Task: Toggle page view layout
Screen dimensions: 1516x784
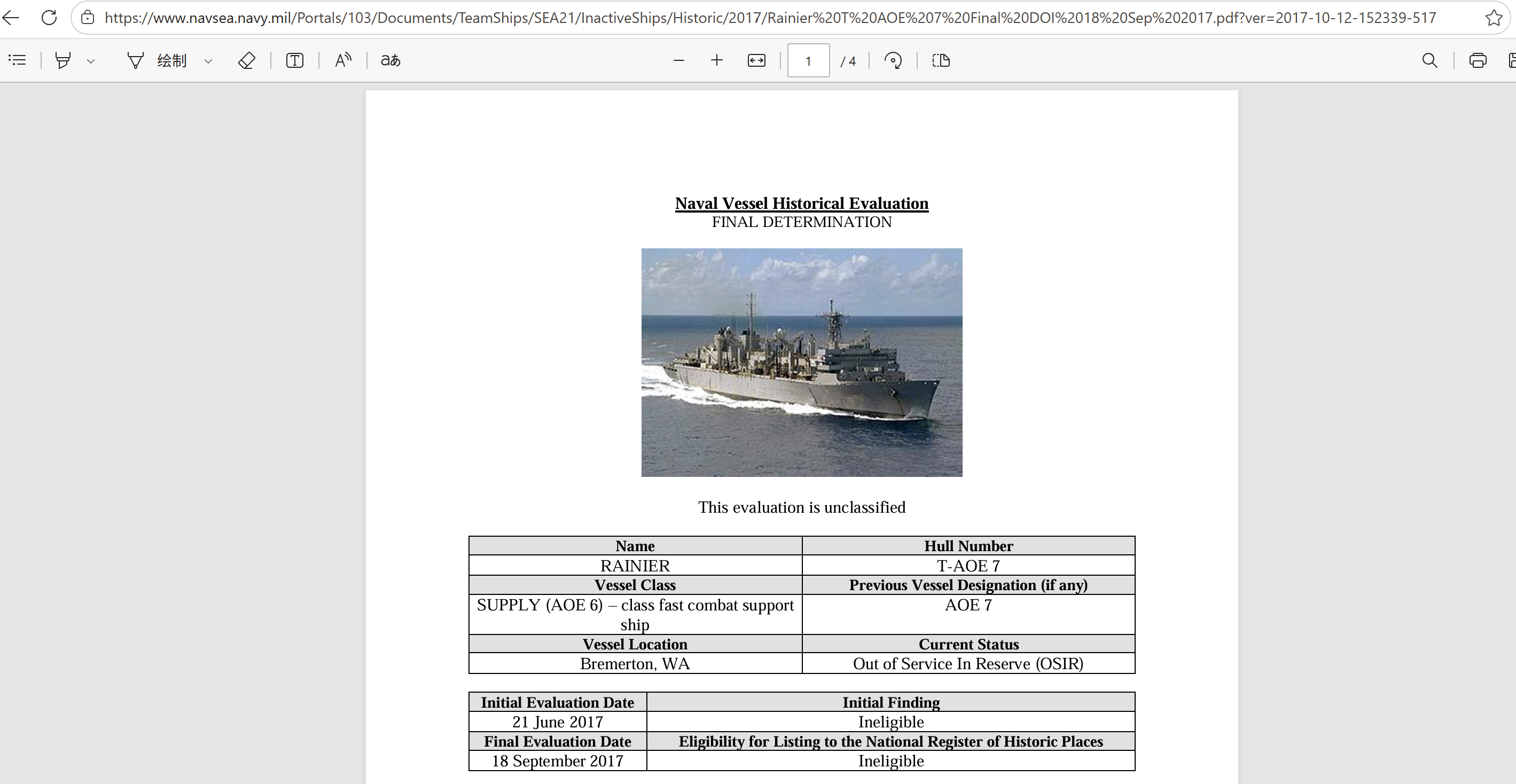Action: pyautogui.click(x=941, y=60)
